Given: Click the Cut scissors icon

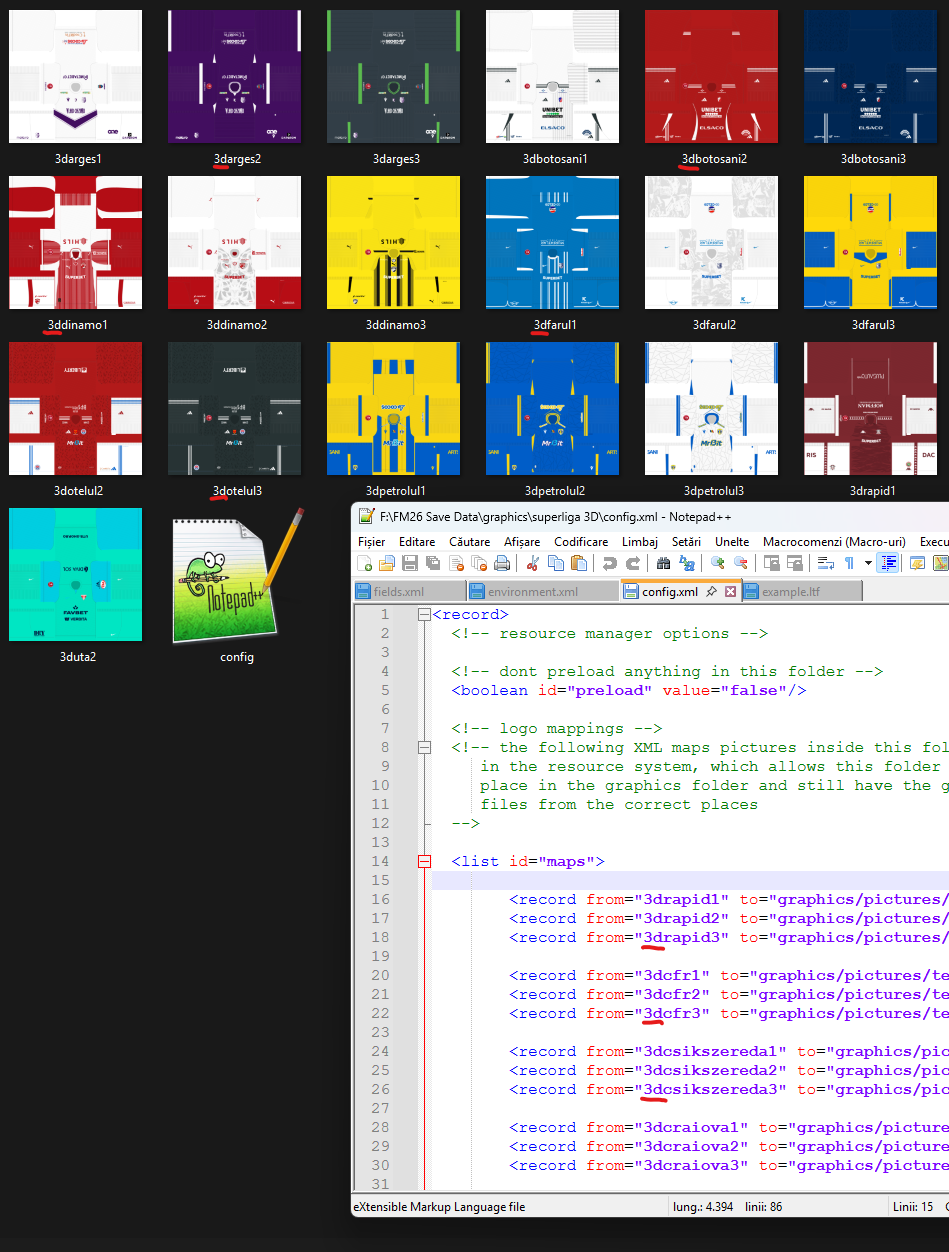Looking at the screenshot, I should coord(533,564).
